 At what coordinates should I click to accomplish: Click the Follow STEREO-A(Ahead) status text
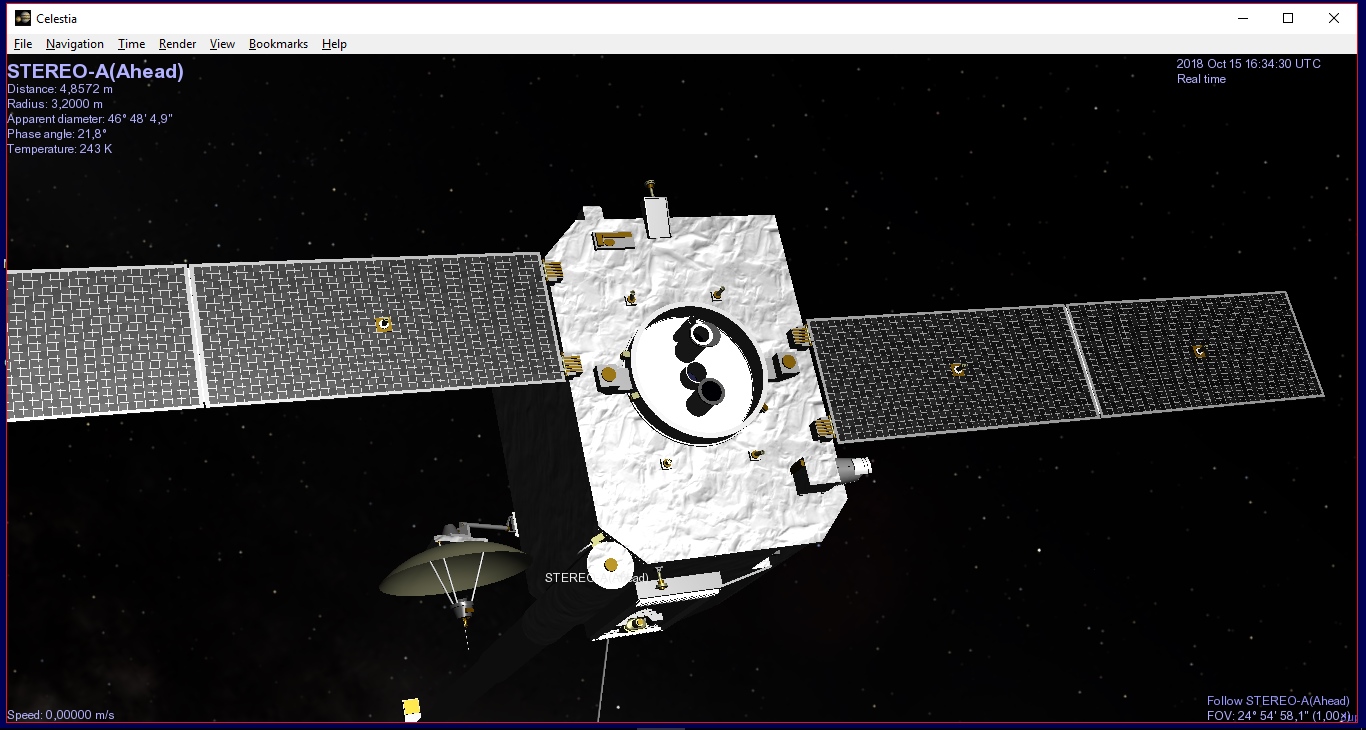click(1278, 701)
